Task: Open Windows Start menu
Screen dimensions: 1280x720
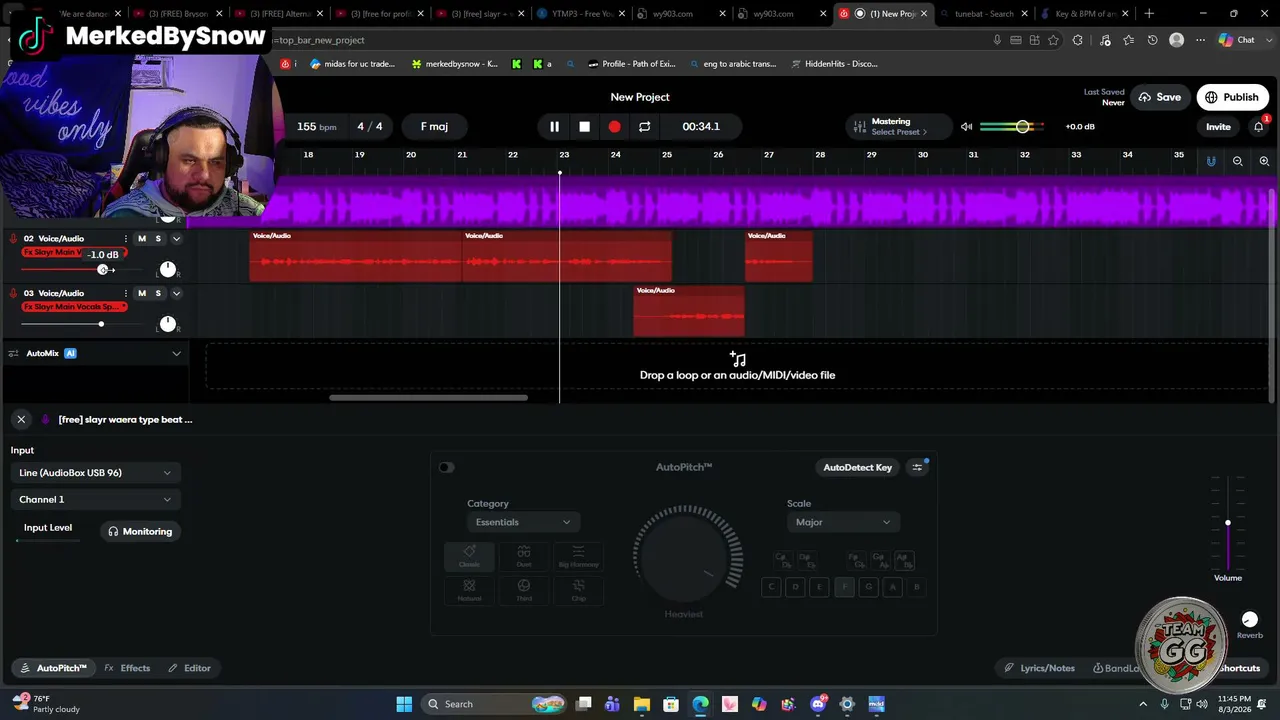Action: point(404,704)
